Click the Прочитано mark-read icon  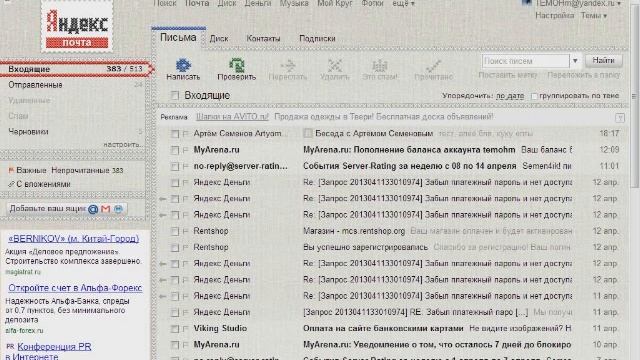[433, 66]
